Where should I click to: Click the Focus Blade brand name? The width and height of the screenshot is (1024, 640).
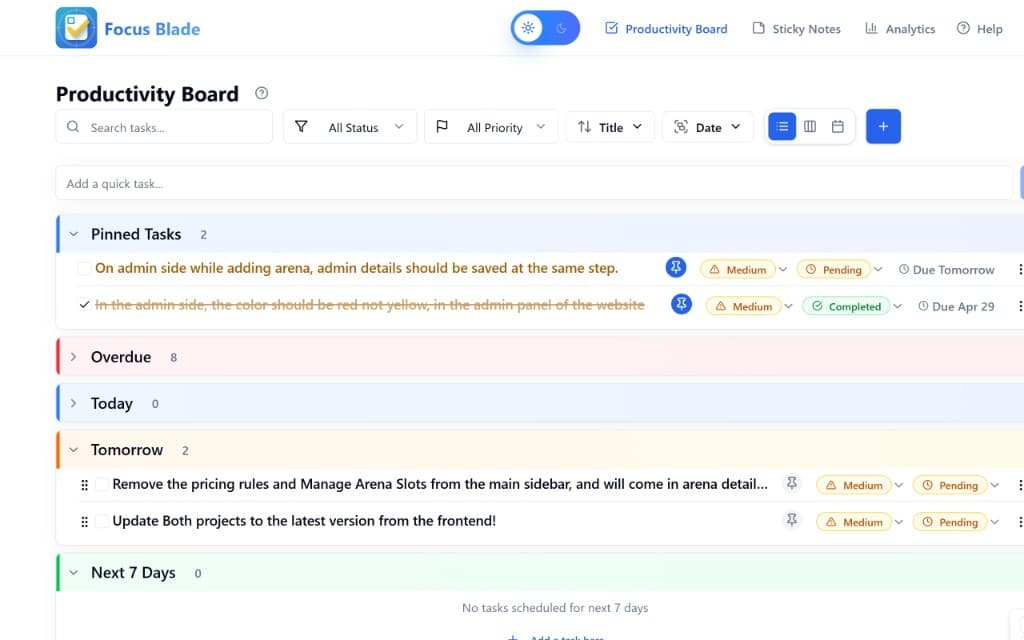tap(152, 29)
